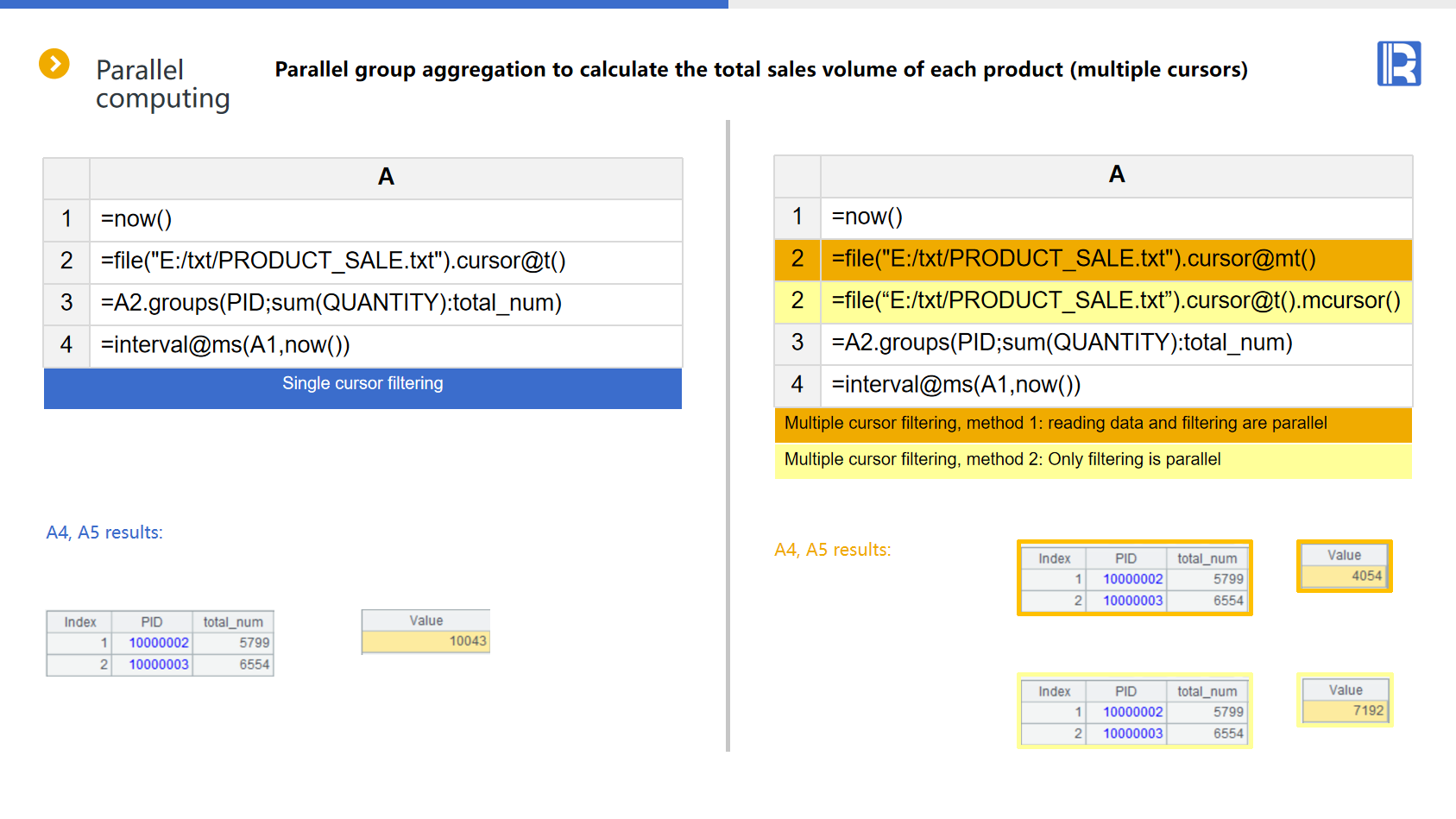
Task: Click the slide title about parallel group aggregation
Action: pos(760,69)
